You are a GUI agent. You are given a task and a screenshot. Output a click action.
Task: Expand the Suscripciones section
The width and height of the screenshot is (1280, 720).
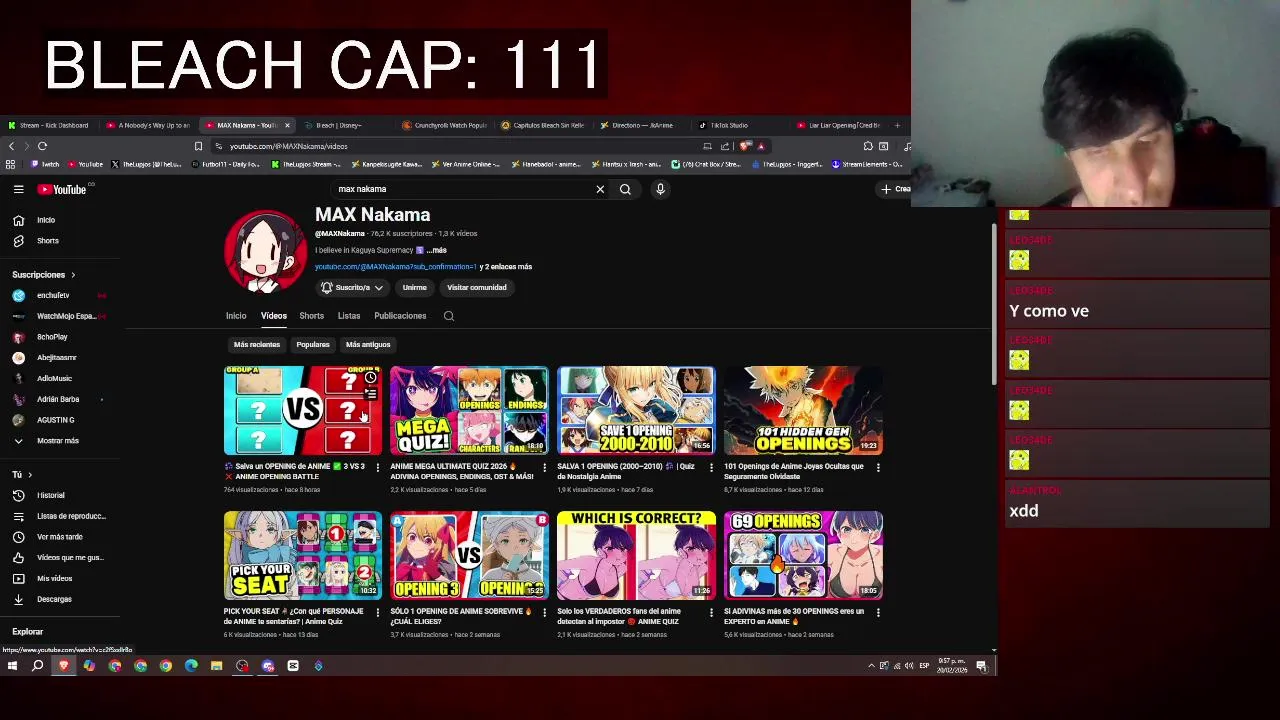[x=44, y=275]
